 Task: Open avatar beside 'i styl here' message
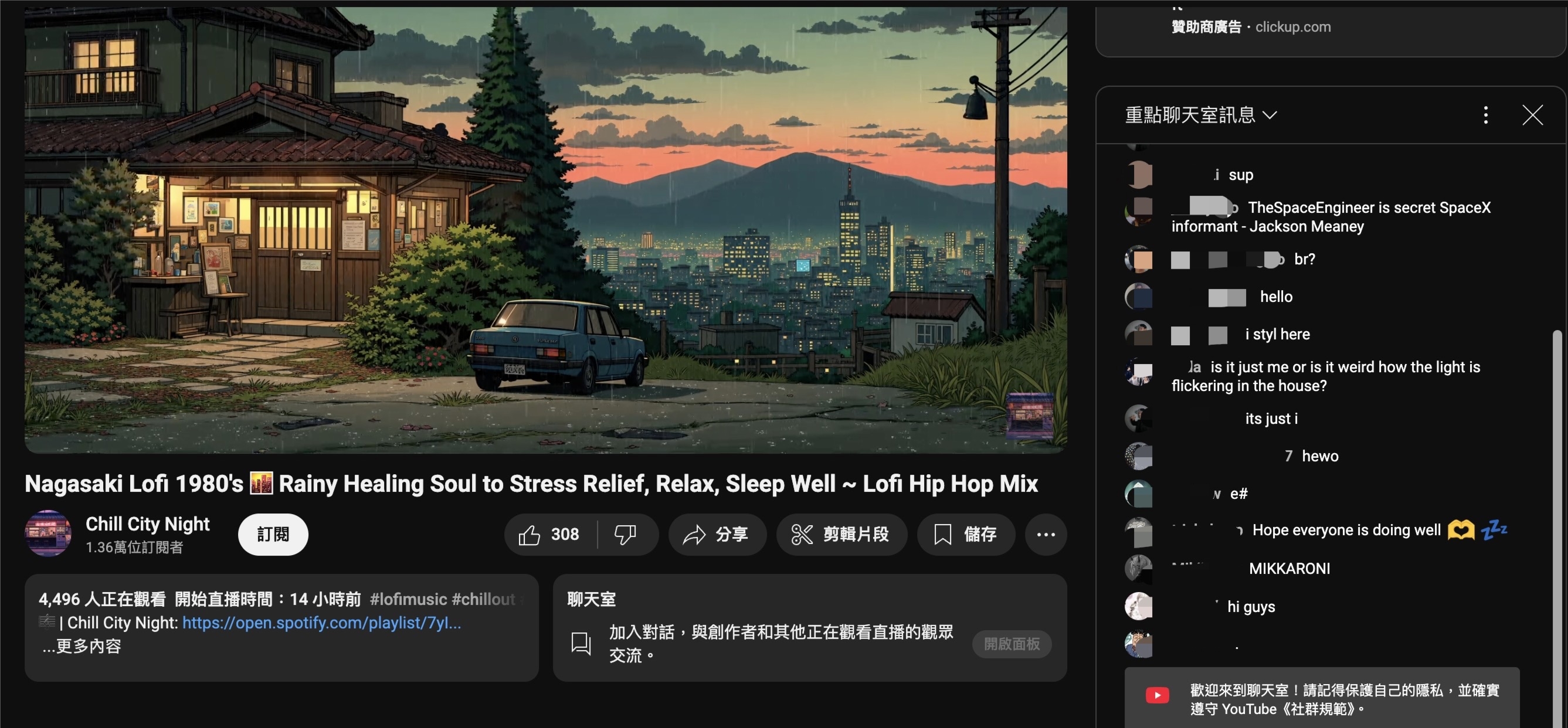1138,334
